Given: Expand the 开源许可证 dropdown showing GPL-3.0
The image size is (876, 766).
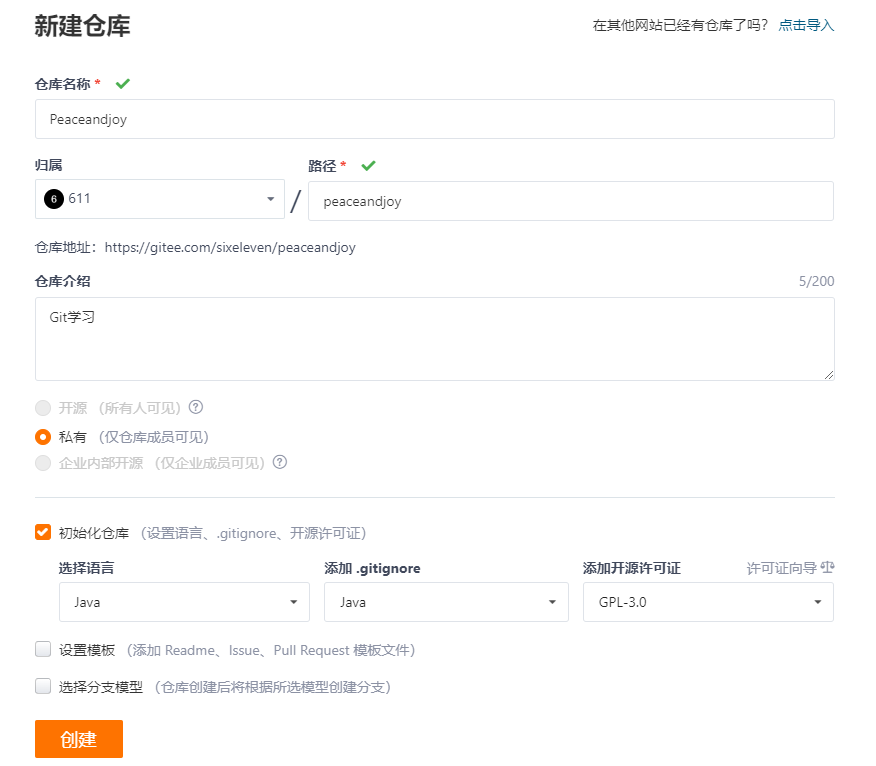Looking at the screenshot, I should click(x=708, y=602).
